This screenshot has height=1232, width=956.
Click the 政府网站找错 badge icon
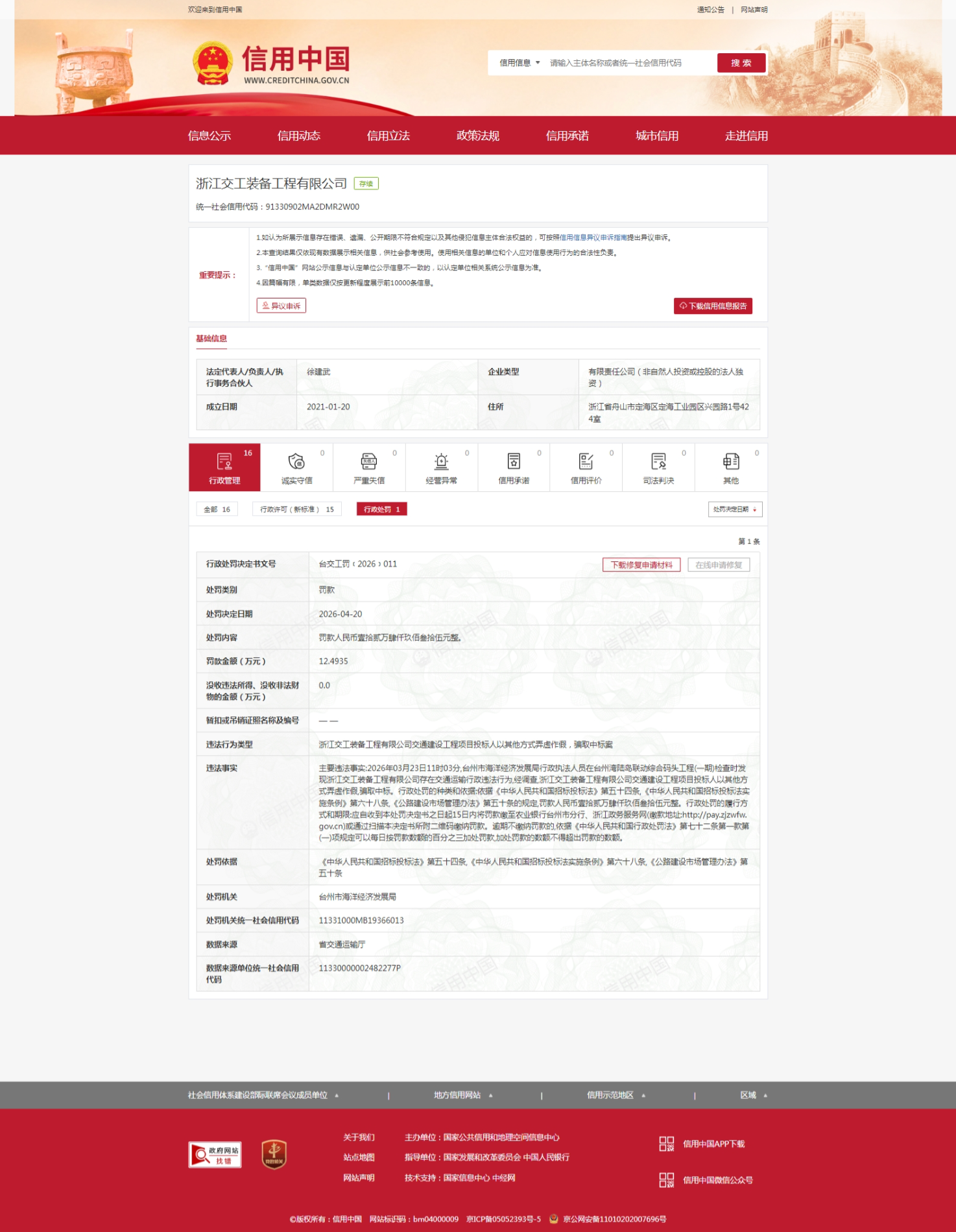coord(215,1154)
